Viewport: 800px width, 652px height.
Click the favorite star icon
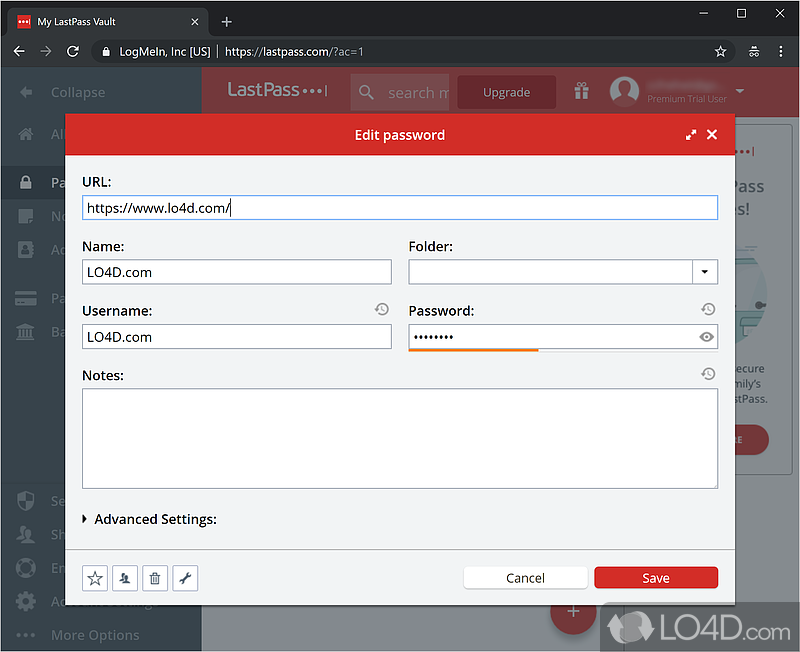pyautogui.click(x=95, y=578)
